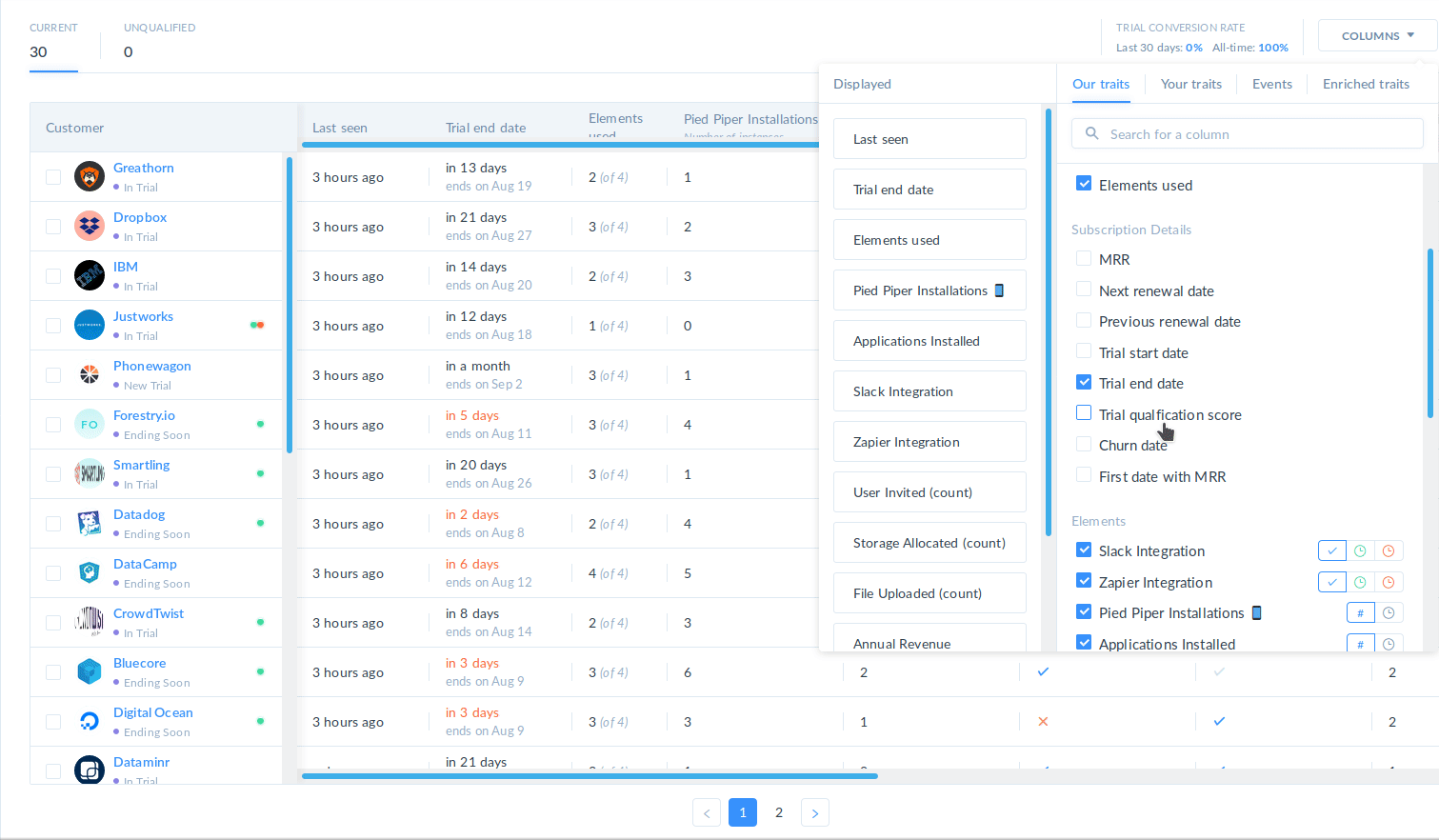The image size is (1439, 840).
Task: Enable the Previous renewal date column
Action: tap(1084, 320)
